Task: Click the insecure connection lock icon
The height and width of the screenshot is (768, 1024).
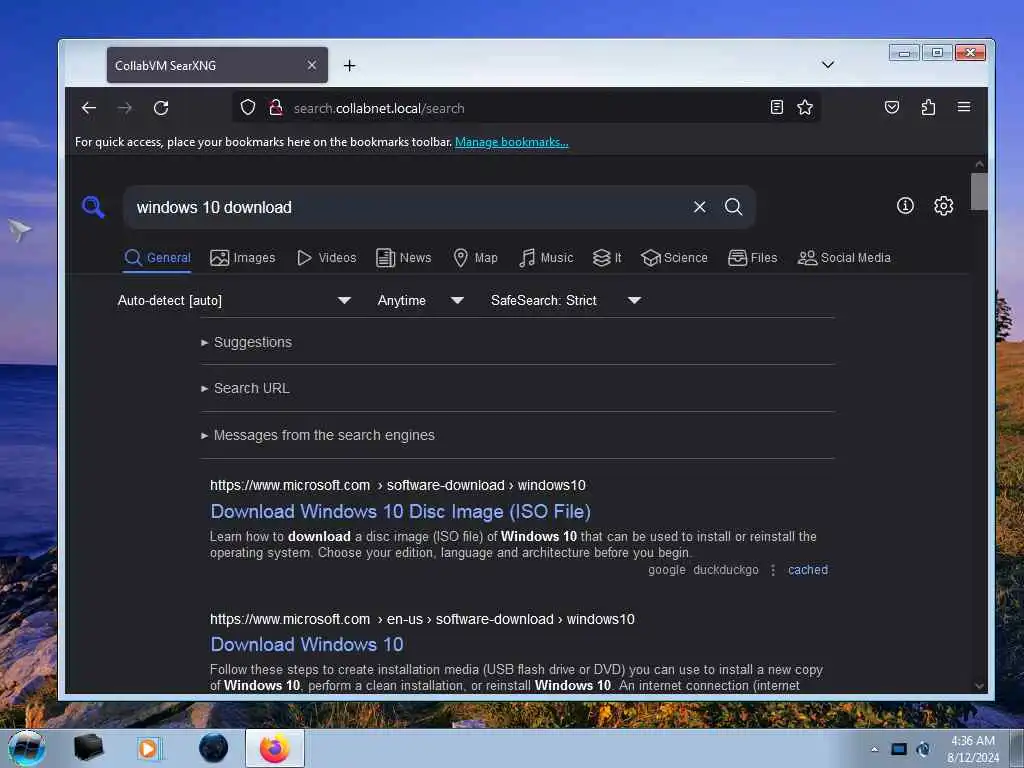Action: click(276, 107)
